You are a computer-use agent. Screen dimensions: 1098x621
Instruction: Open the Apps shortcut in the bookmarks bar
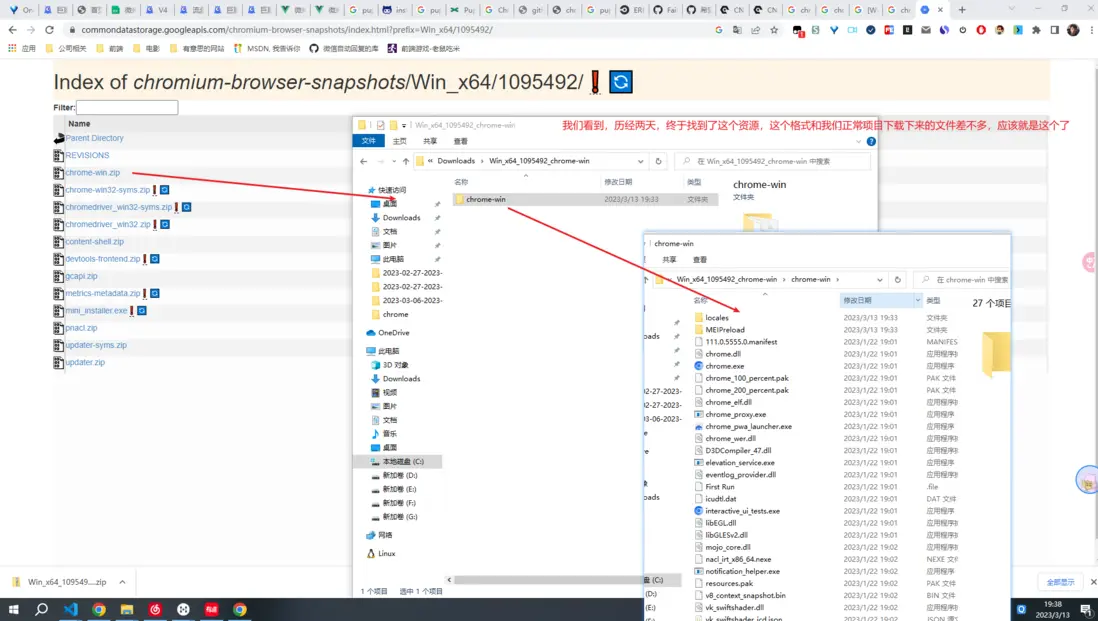point(22,48)
